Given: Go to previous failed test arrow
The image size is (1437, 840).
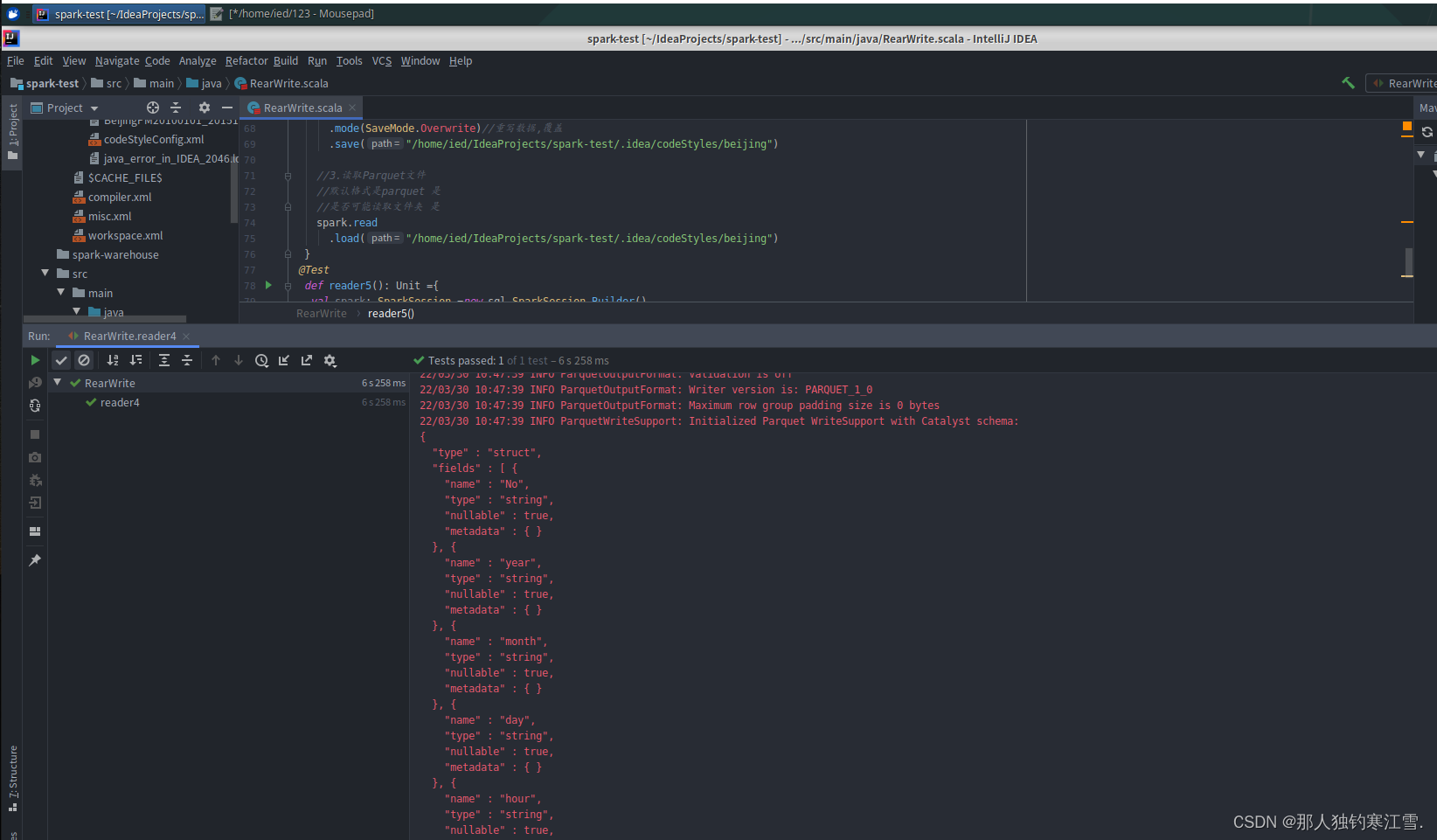Looking at the screenshot, I should click(216, 360).
